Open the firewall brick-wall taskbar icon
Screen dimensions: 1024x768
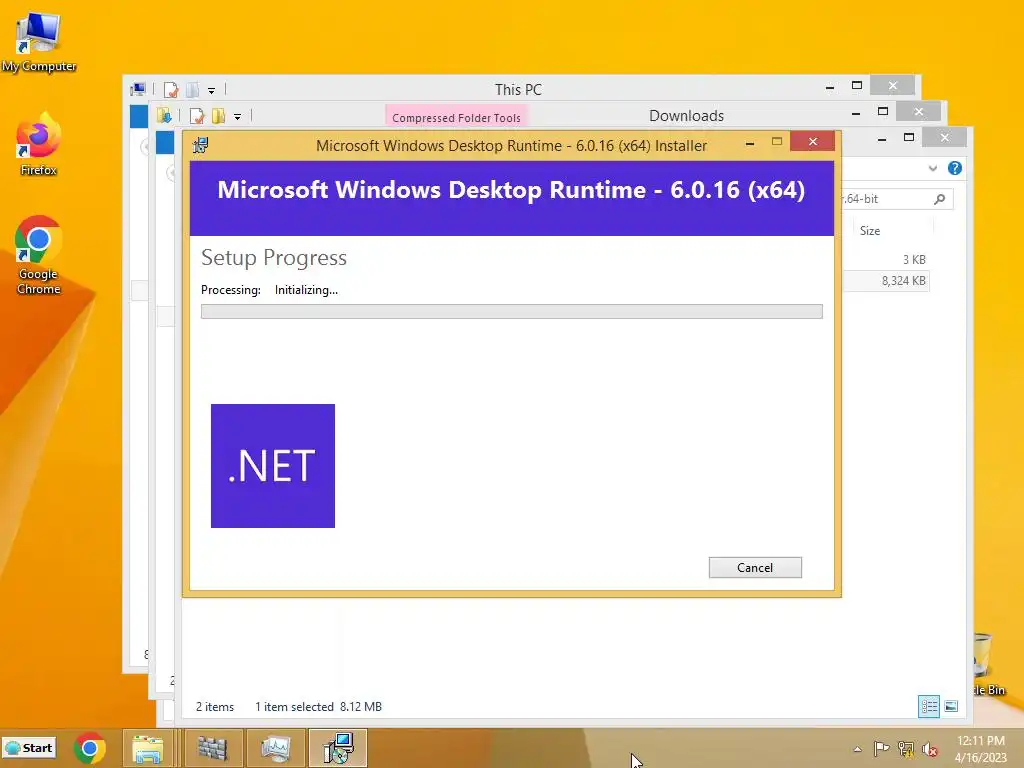point(212,748)
